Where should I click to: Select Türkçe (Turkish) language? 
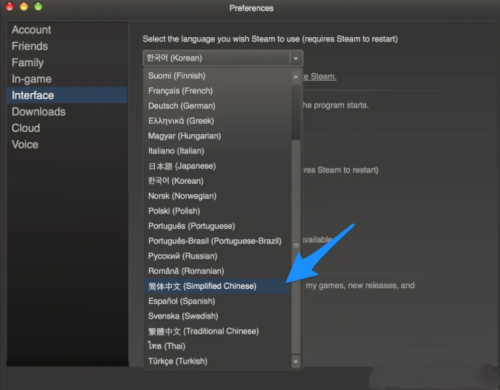(x=217, y=361)
